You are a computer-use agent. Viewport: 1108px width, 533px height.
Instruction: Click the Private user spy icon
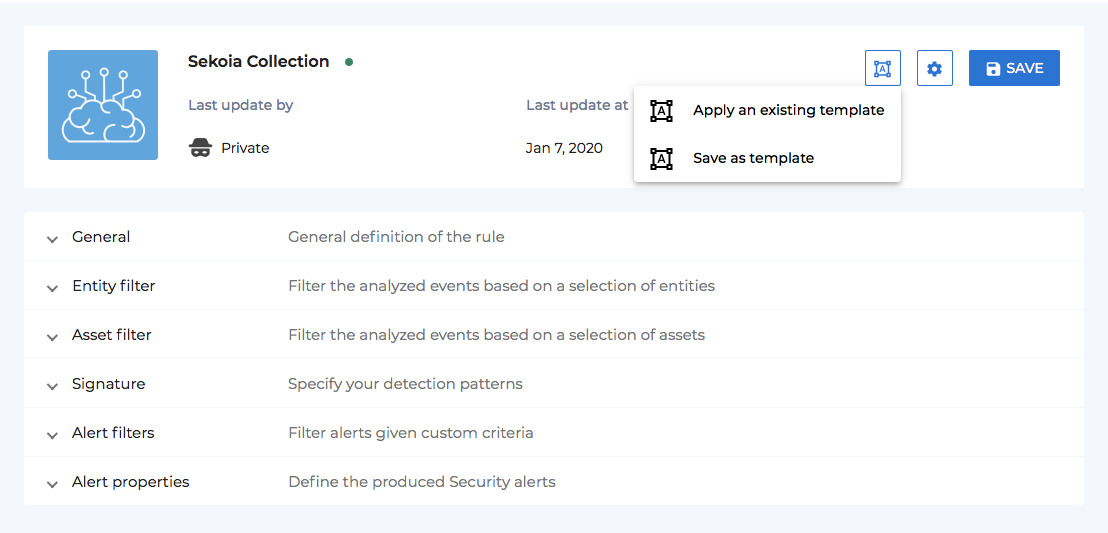click(201, 148)
